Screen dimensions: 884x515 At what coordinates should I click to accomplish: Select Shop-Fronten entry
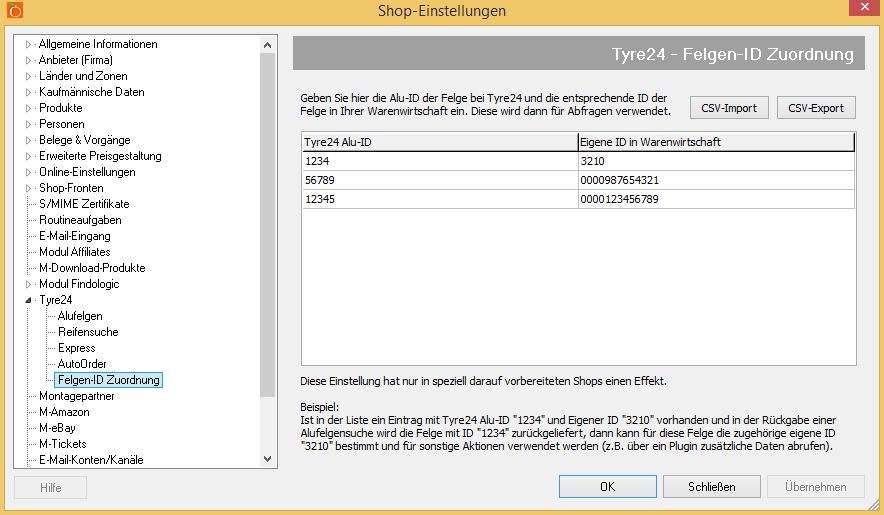tap(71, 188)
